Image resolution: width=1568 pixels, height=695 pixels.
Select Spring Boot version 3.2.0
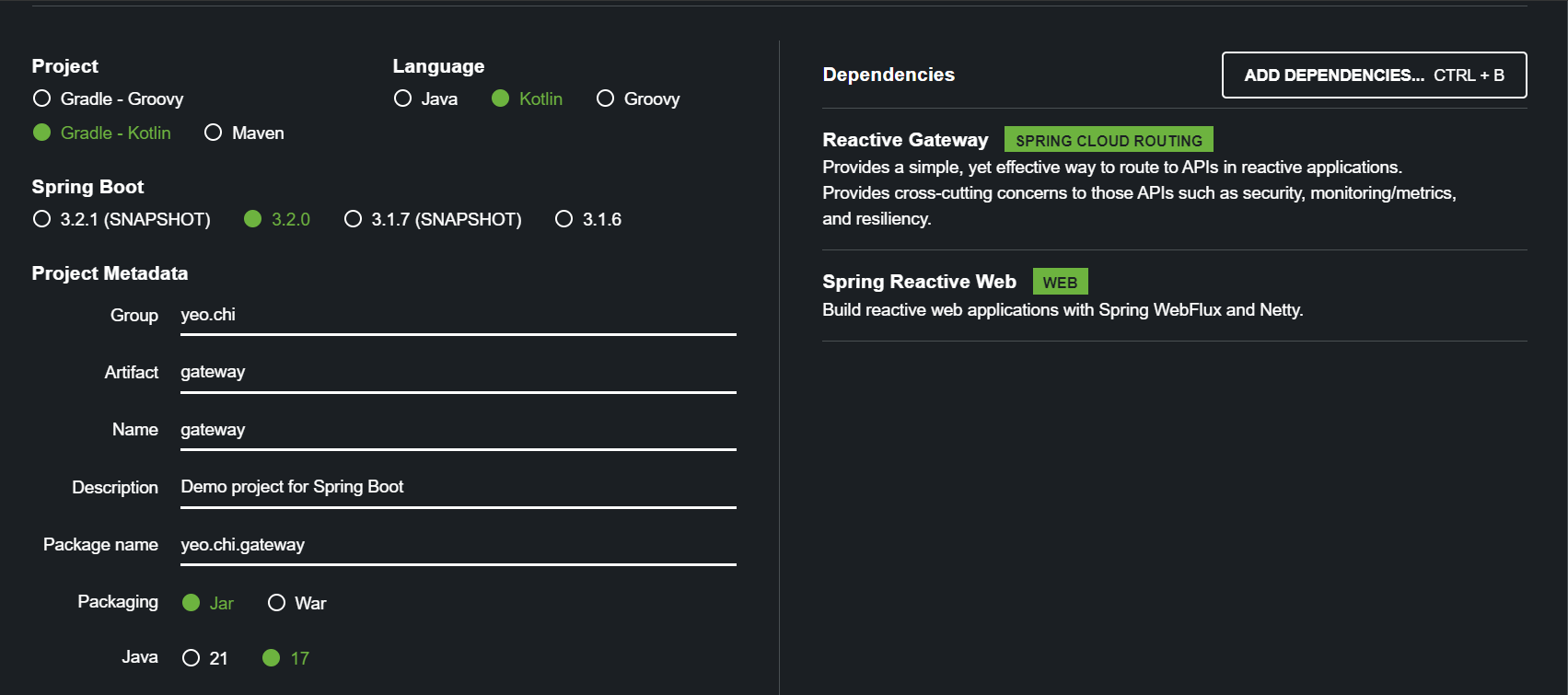coord(276,219)
